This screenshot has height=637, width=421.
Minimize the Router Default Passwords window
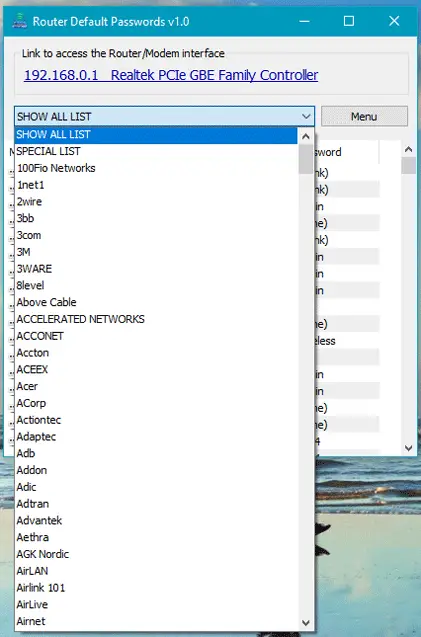pyautogui.click(x=304, y=21)
